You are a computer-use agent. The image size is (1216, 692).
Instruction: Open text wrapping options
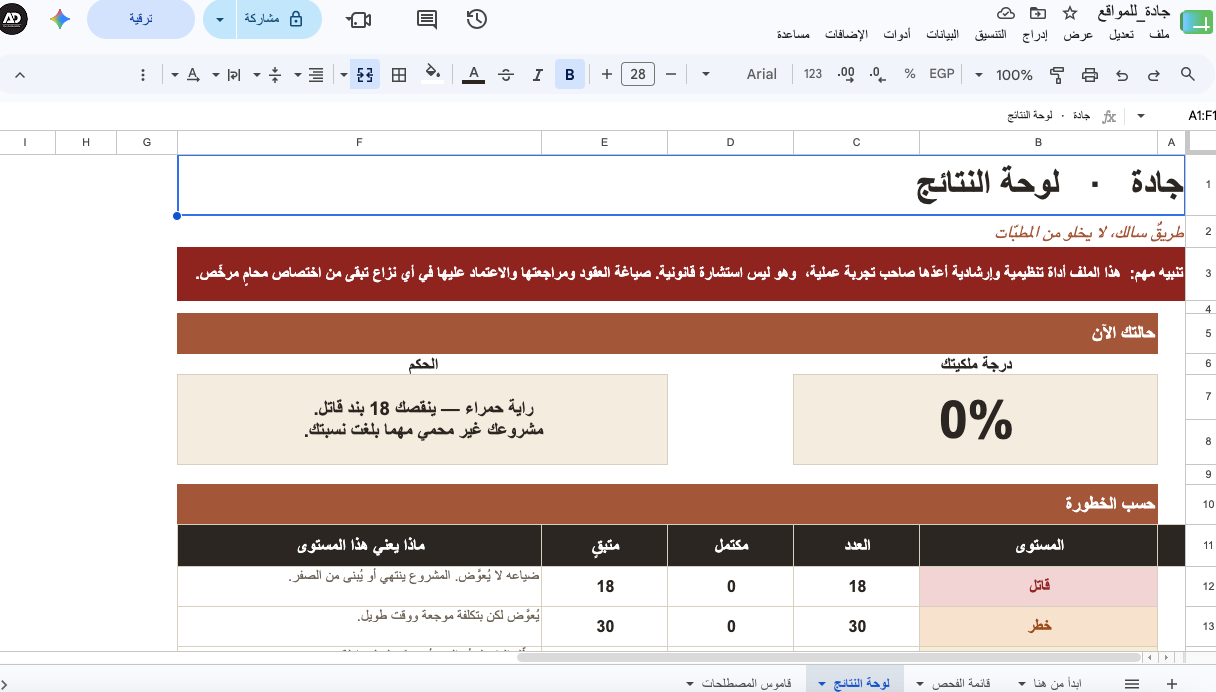228,74
